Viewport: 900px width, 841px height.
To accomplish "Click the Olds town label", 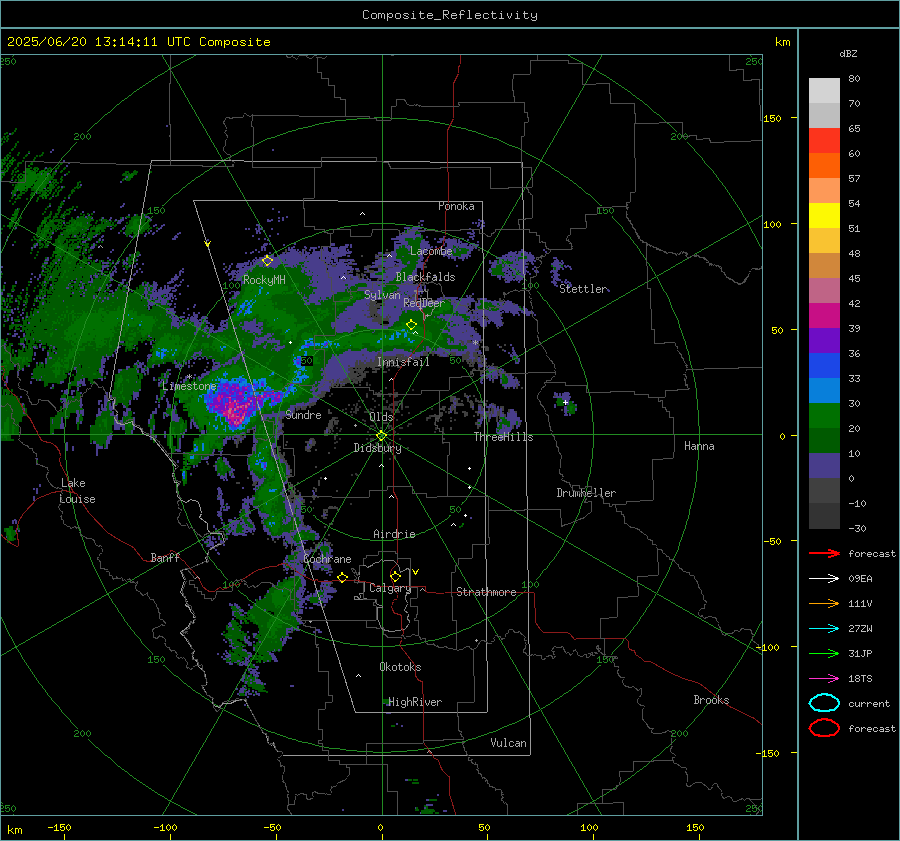I will tap(381, 417).
